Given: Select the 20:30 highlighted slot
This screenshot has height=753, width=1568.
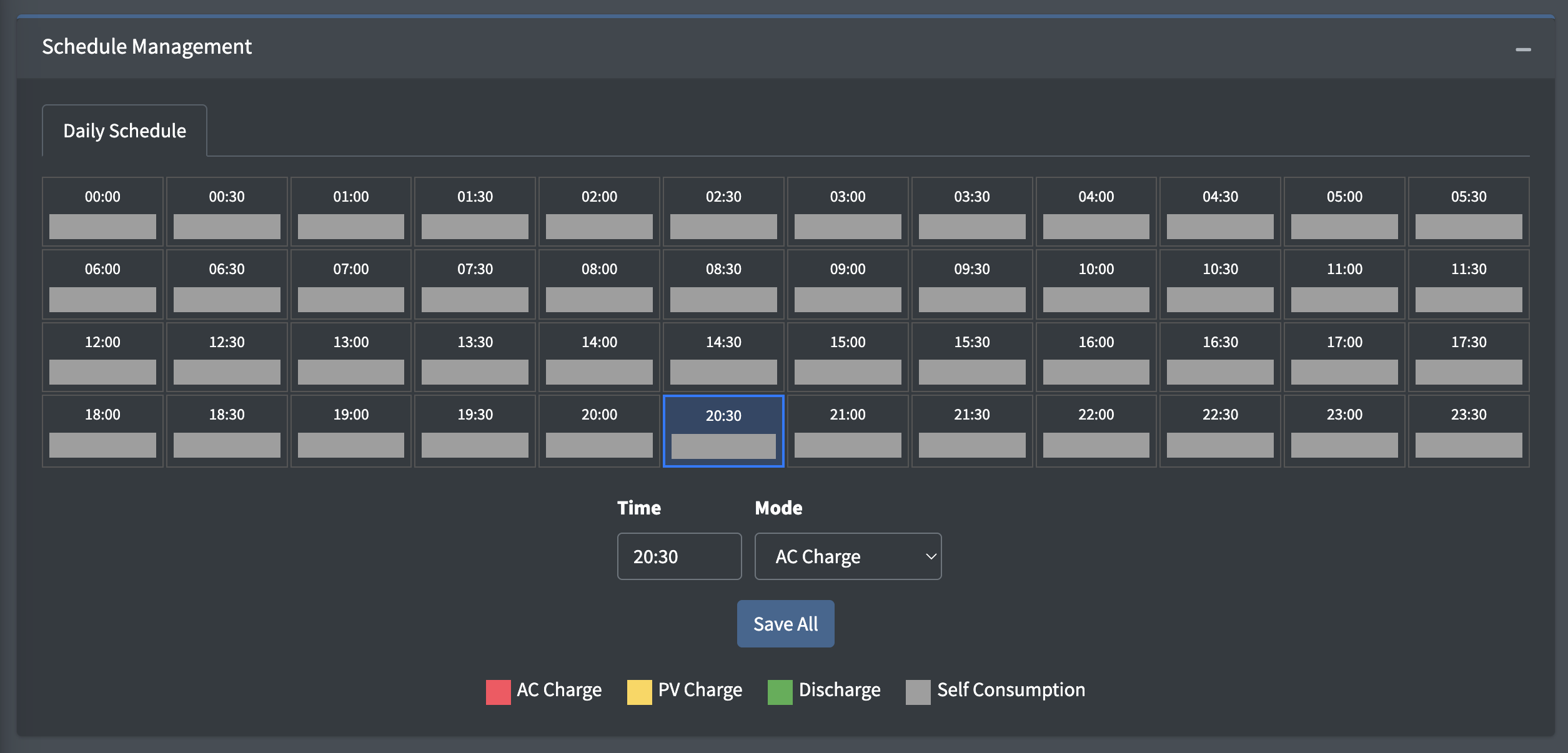Looking at the screenshot, I should click(x=723, y=431).
